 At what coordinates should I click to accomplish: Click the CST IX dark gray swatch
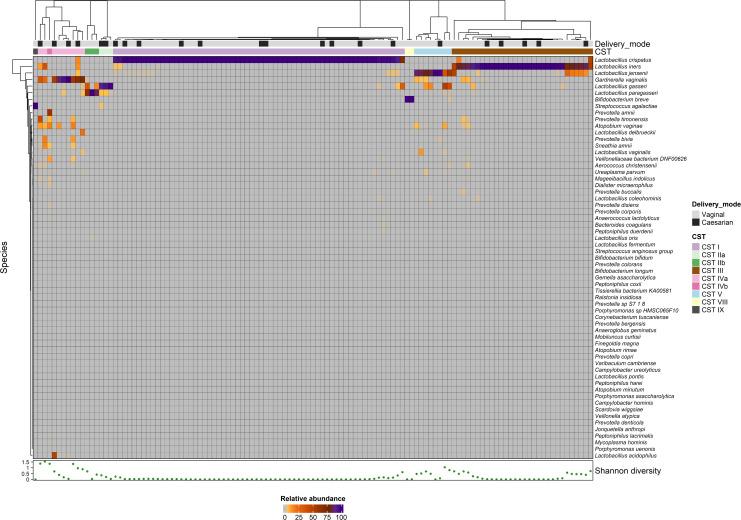pyautogui.click(x=696, y=310)
